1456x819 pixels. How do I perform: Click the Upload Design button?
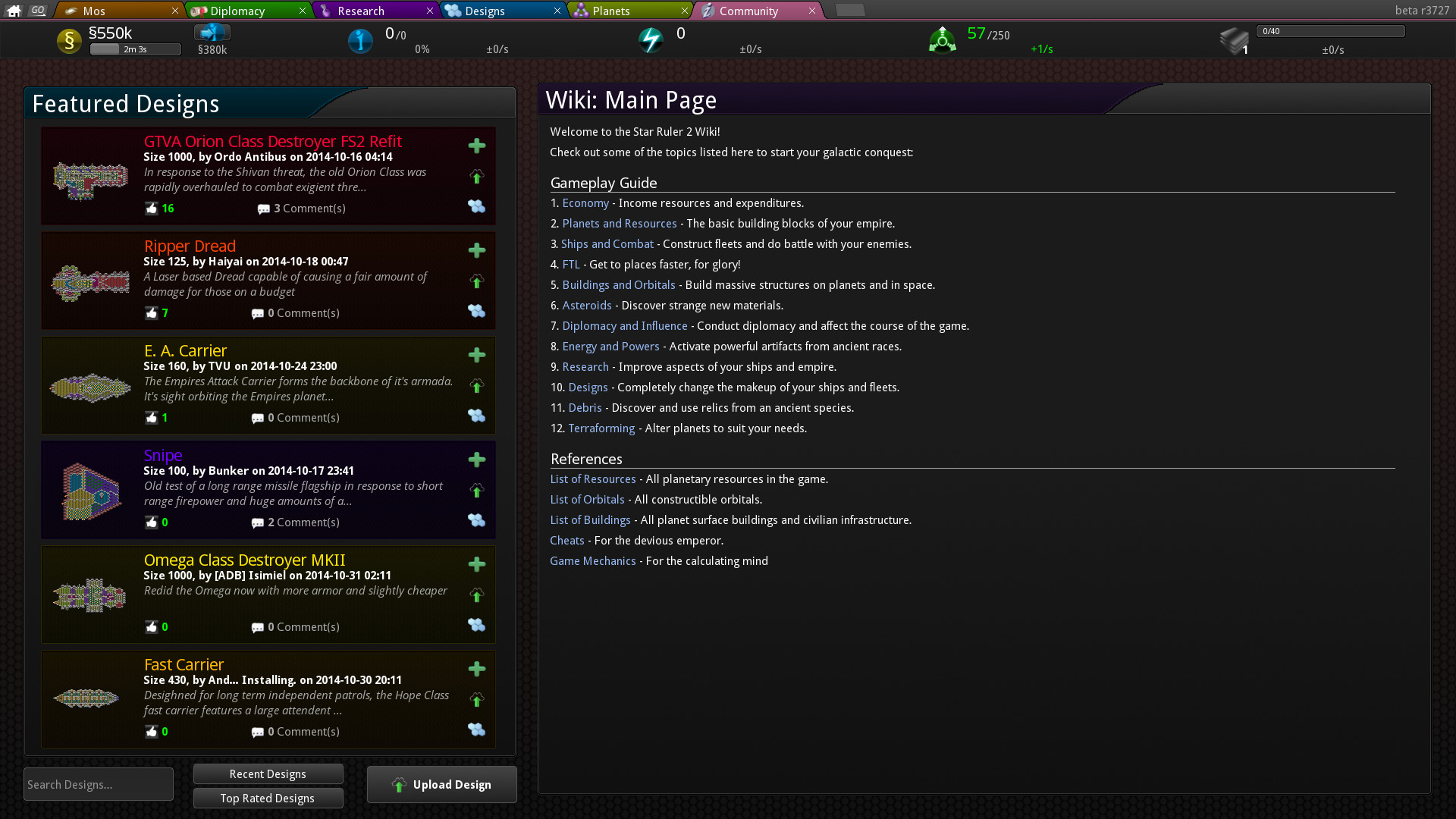[441, 785]
